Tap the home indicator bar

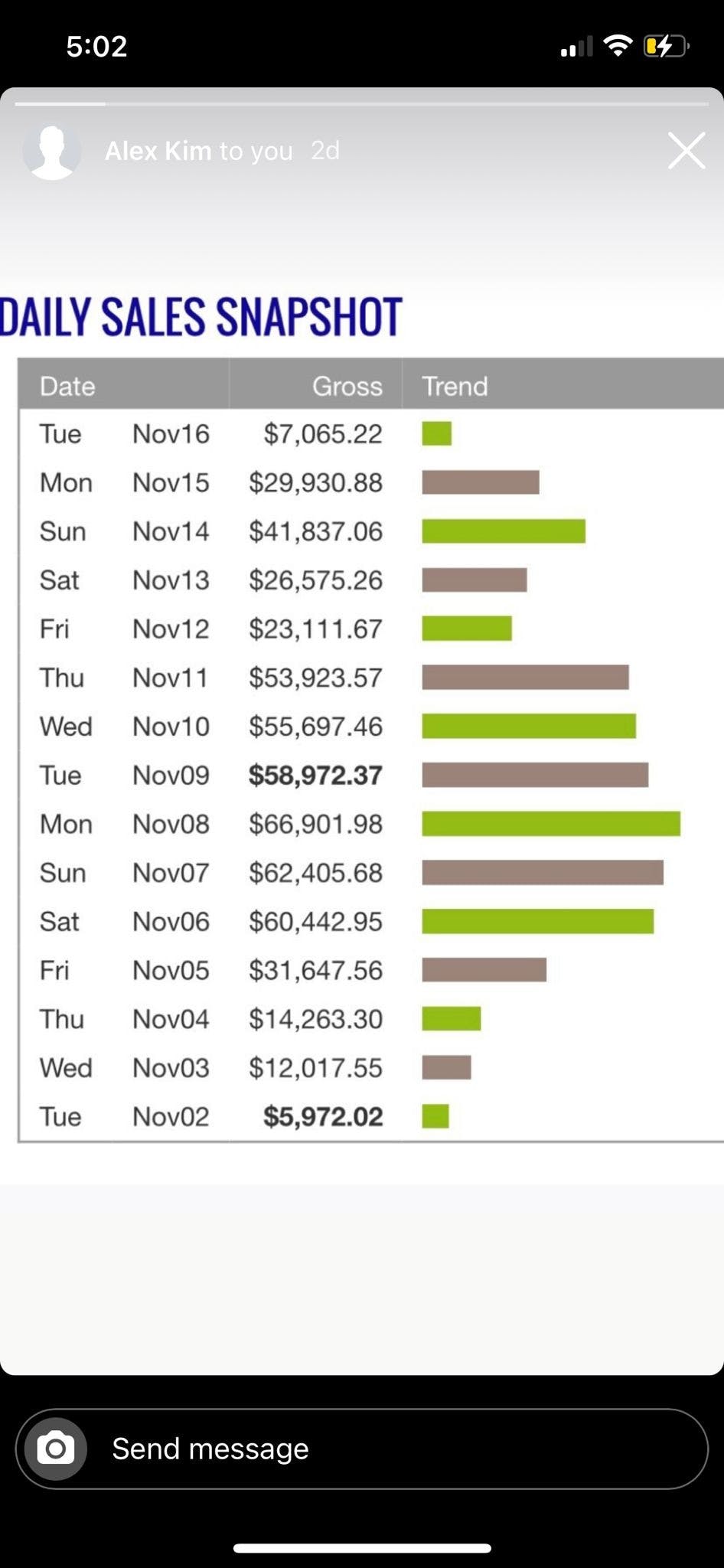(x=361, y=1548)
